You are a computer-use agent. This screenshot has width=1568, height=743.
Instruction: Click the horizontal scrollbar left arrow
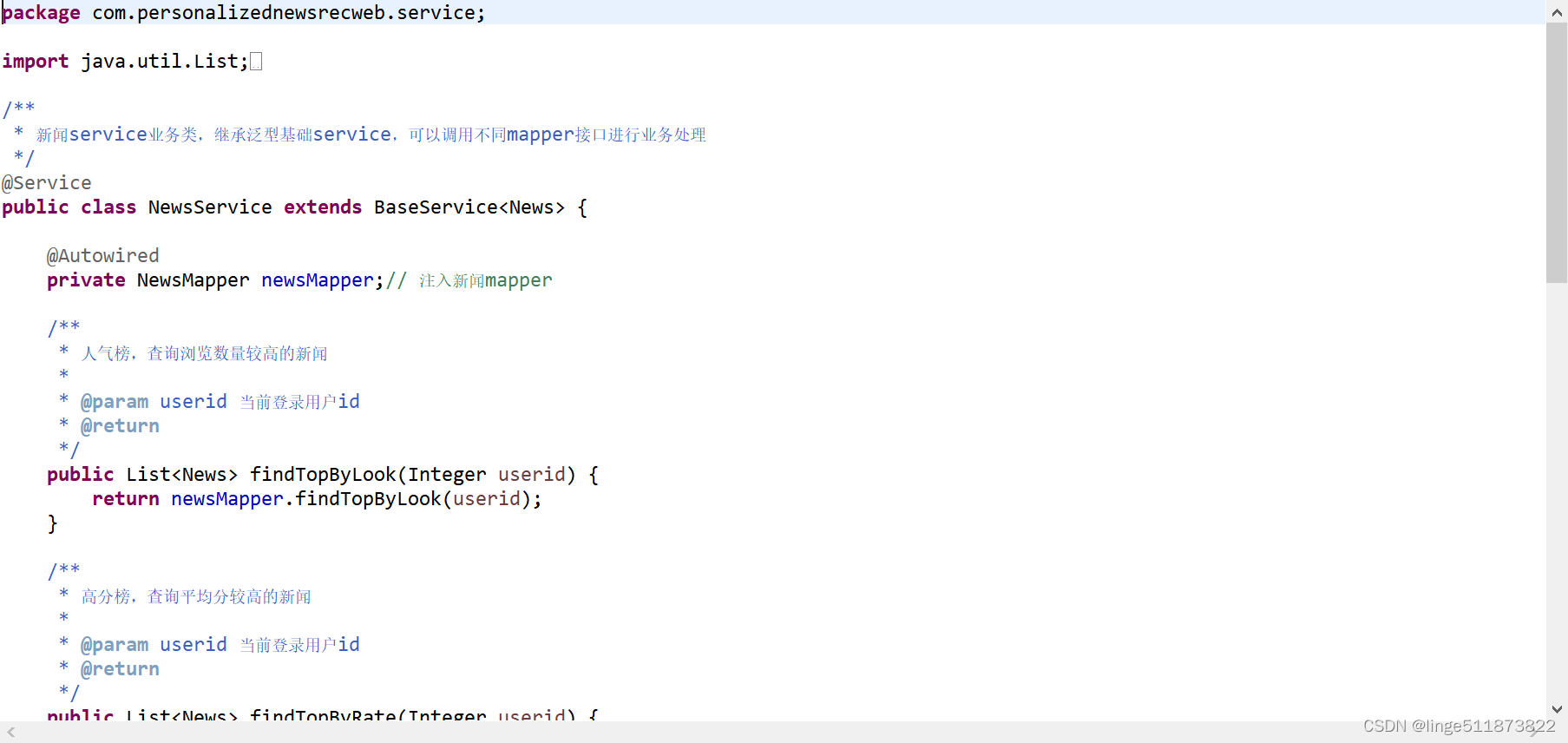(x=11, y=733)
